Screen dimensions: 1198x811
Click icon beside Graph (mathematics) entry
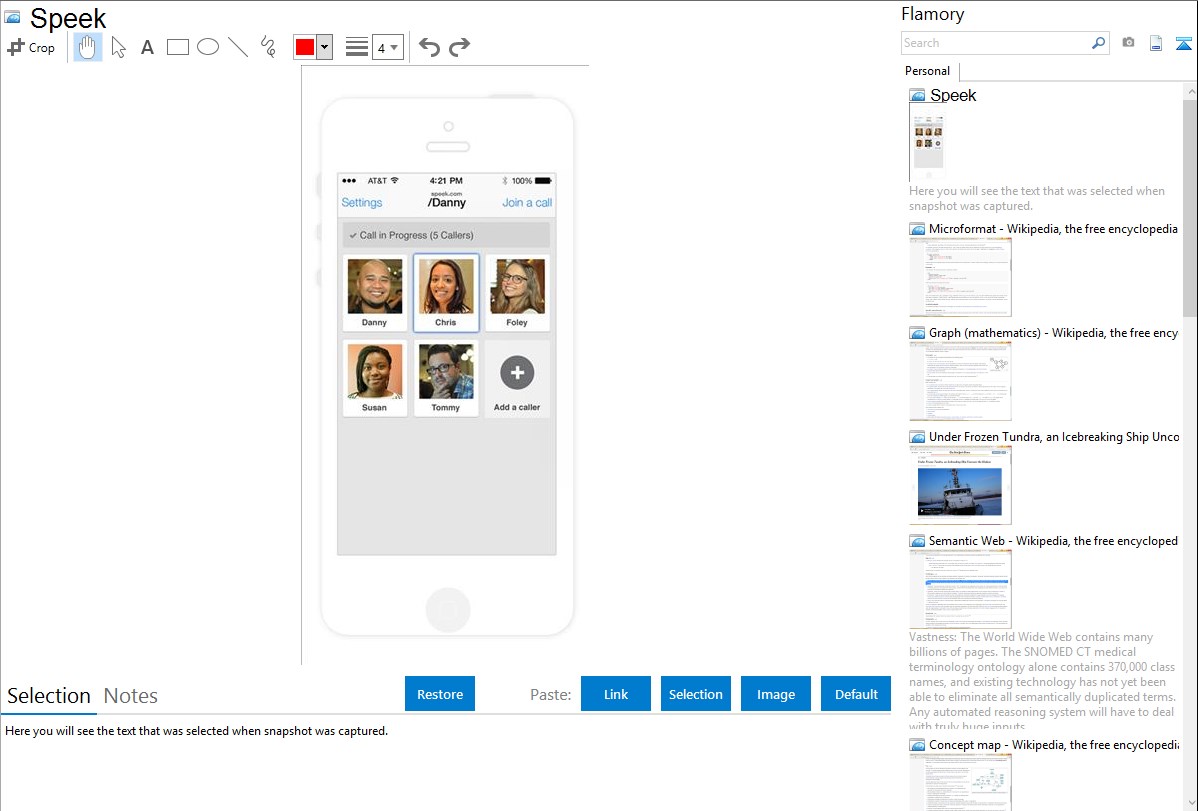(917, 333)
